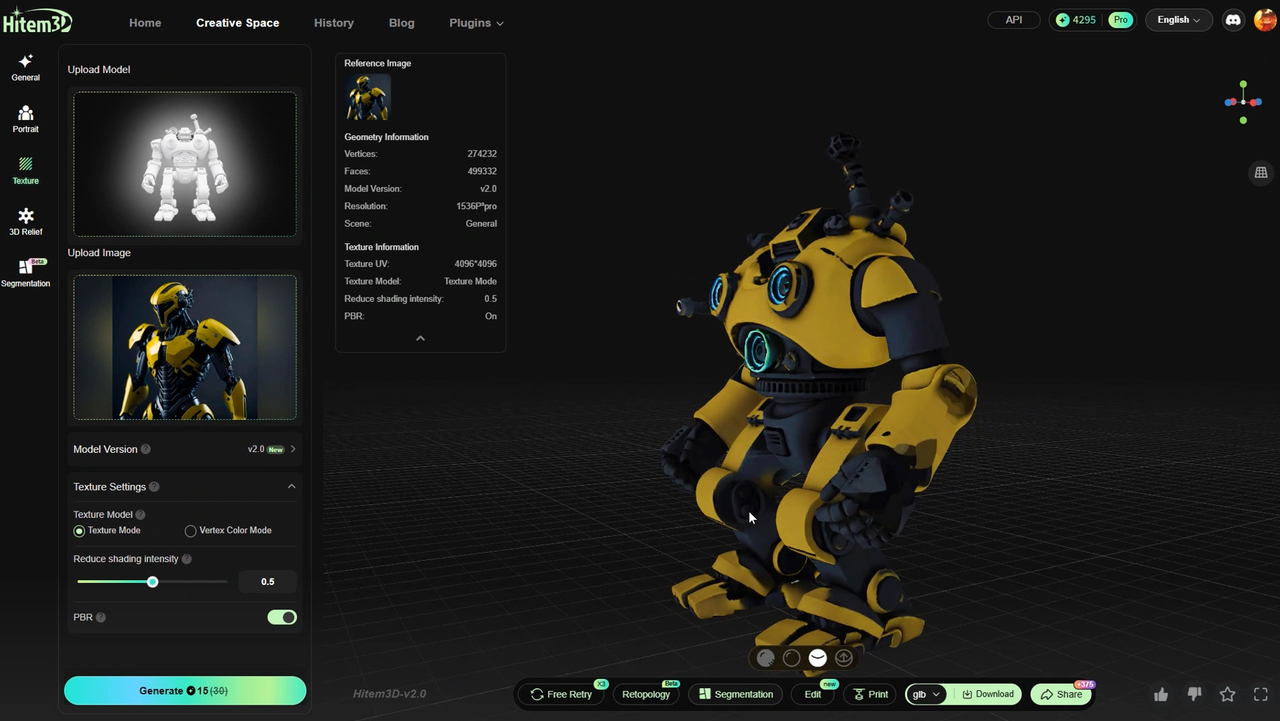
Task: Click the bottom Segmentation button
Action: tap(736, 694)
